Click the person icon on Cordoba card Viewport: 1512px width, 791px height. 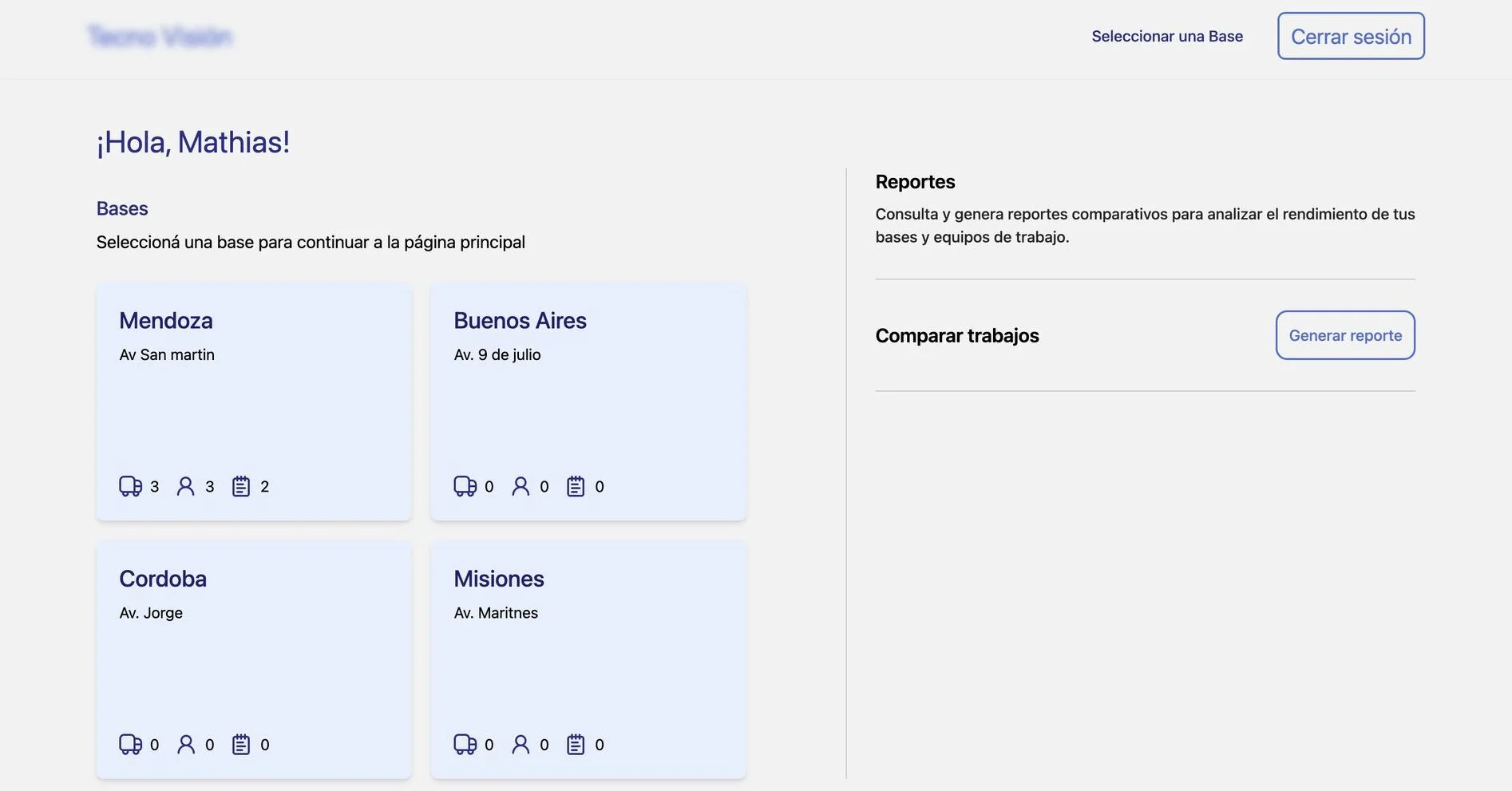tap(185, 745)
